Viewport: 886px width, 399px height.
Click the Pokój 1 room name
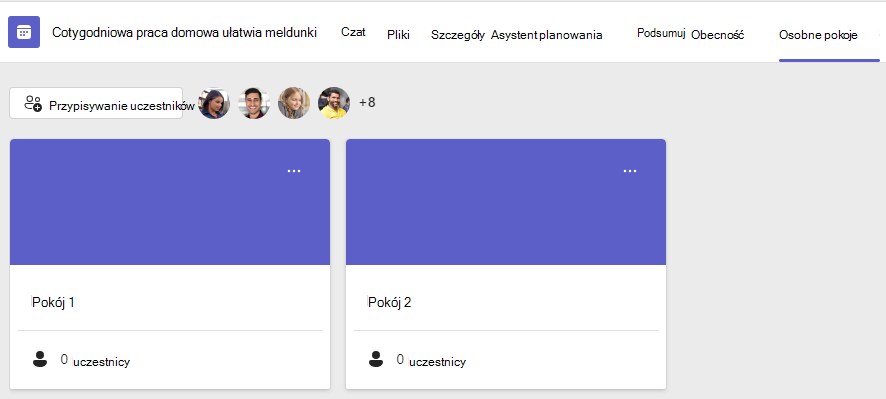point(54,302)
